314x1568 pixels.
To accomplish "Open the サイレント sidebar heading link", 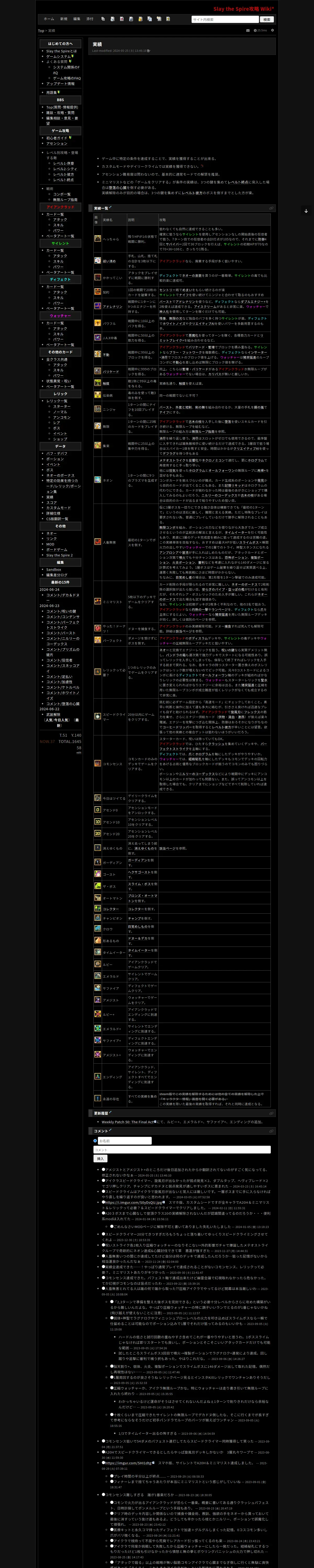I will point(60,244).
